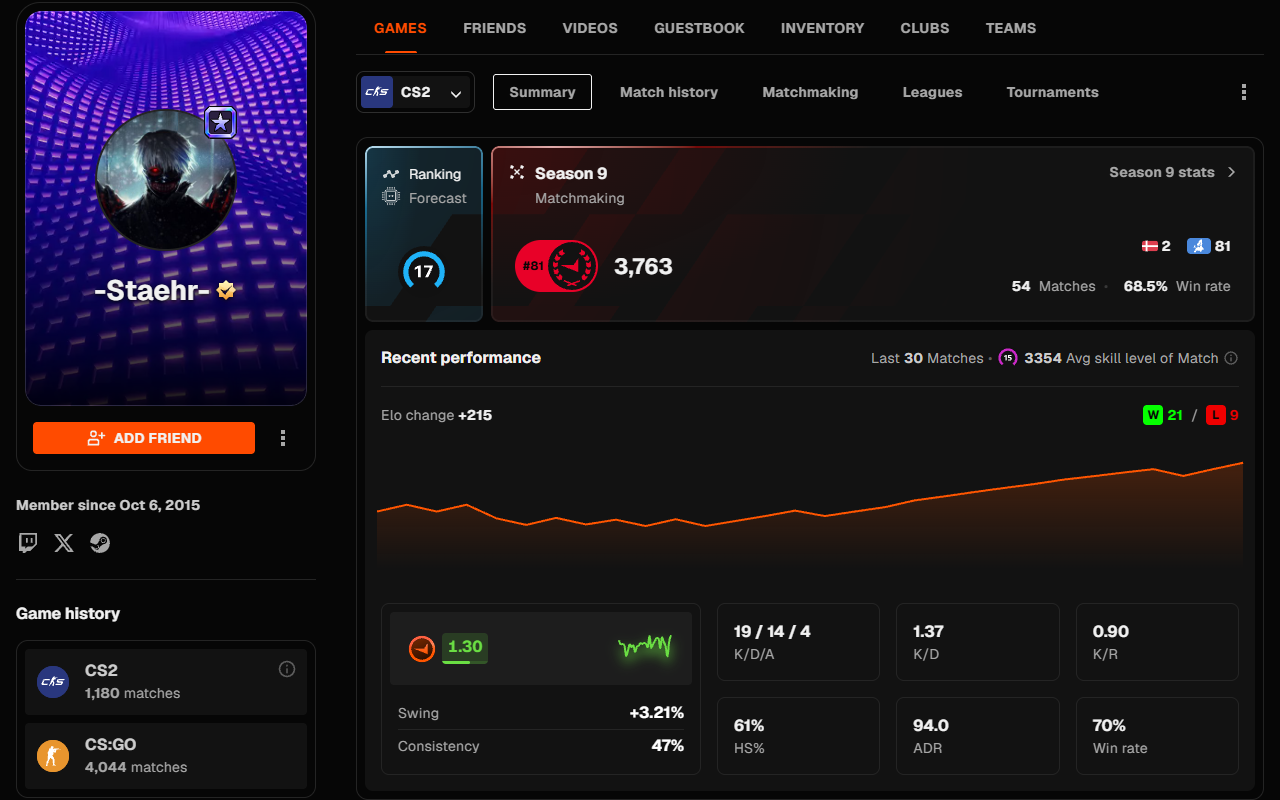This screenshot has height=800, width=1280.
Task: Click the Member since Oct 6, 2015 text
Action: click(x=108, y=505)
